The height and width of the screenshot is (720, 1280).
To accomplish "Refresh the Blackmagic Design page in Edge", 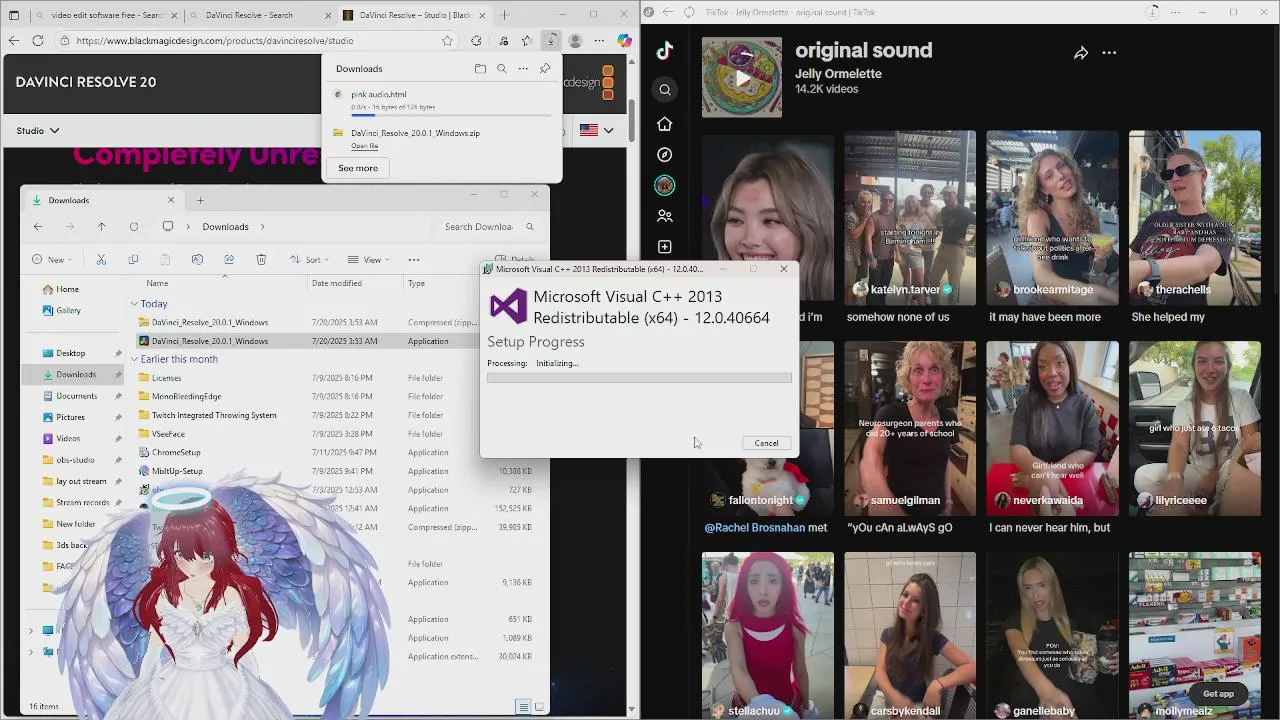I will tap(38, 41).
